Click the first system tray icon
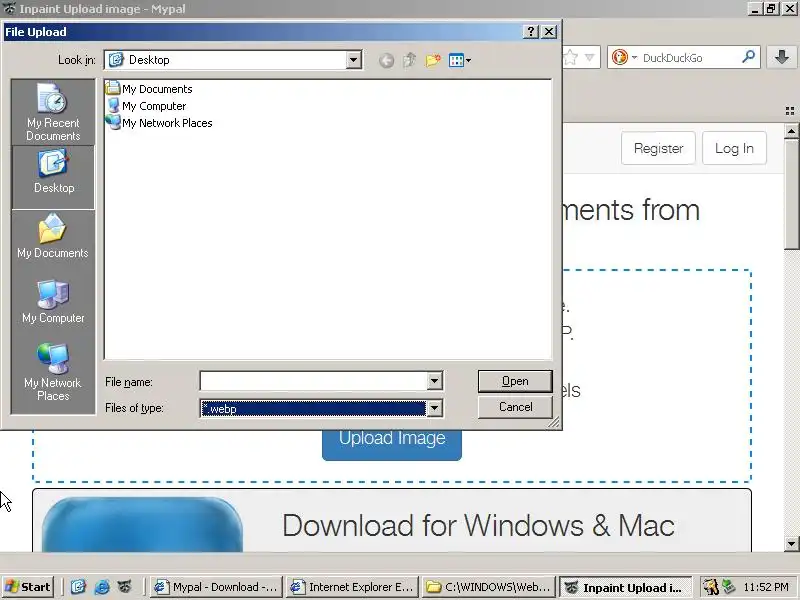 coord(710,587)
